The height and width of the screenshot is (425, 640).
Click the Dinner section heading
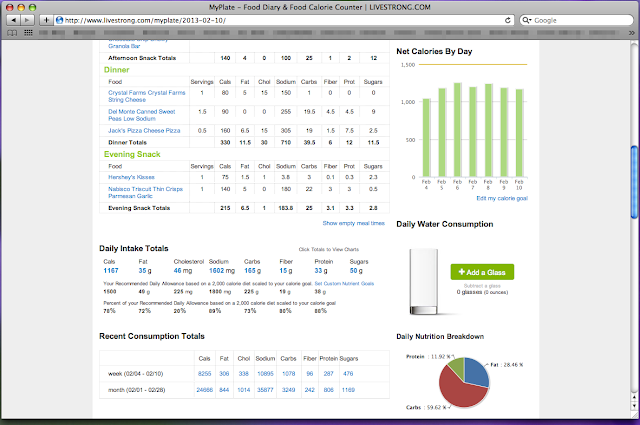tap(117, 70)
